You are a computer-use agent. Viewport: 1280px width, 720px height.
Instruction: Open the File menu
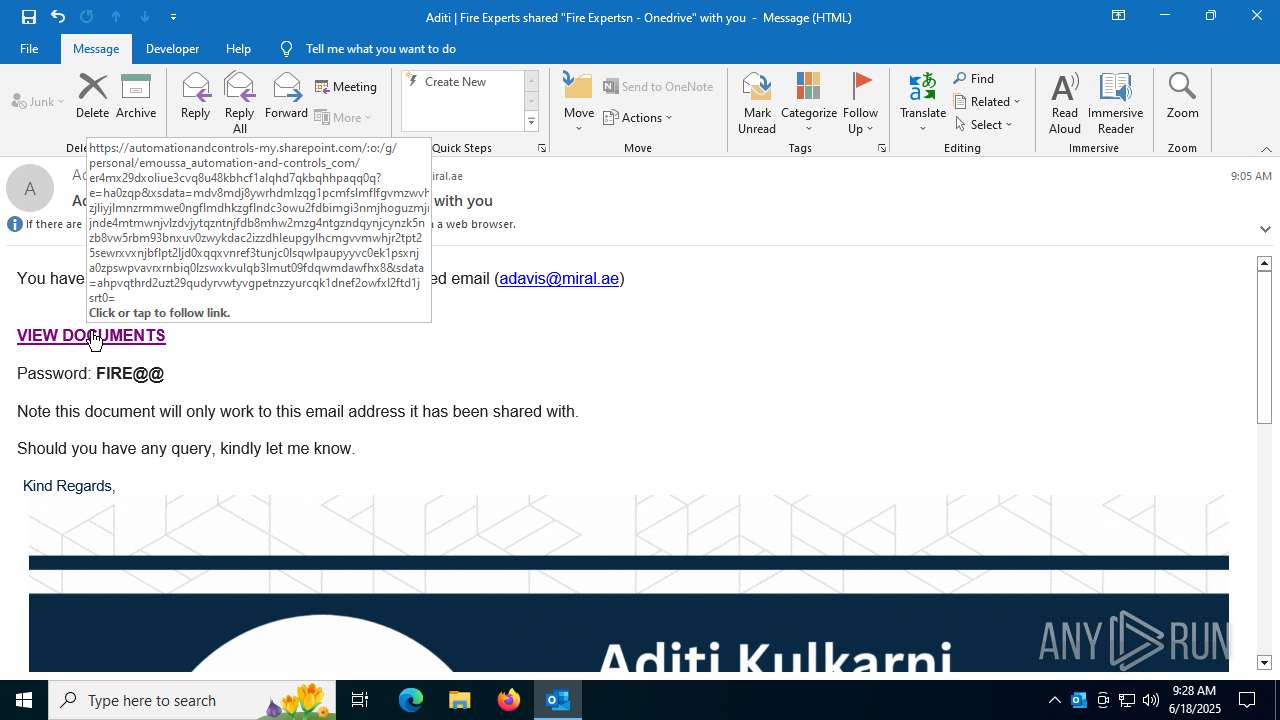pos(29,49)
